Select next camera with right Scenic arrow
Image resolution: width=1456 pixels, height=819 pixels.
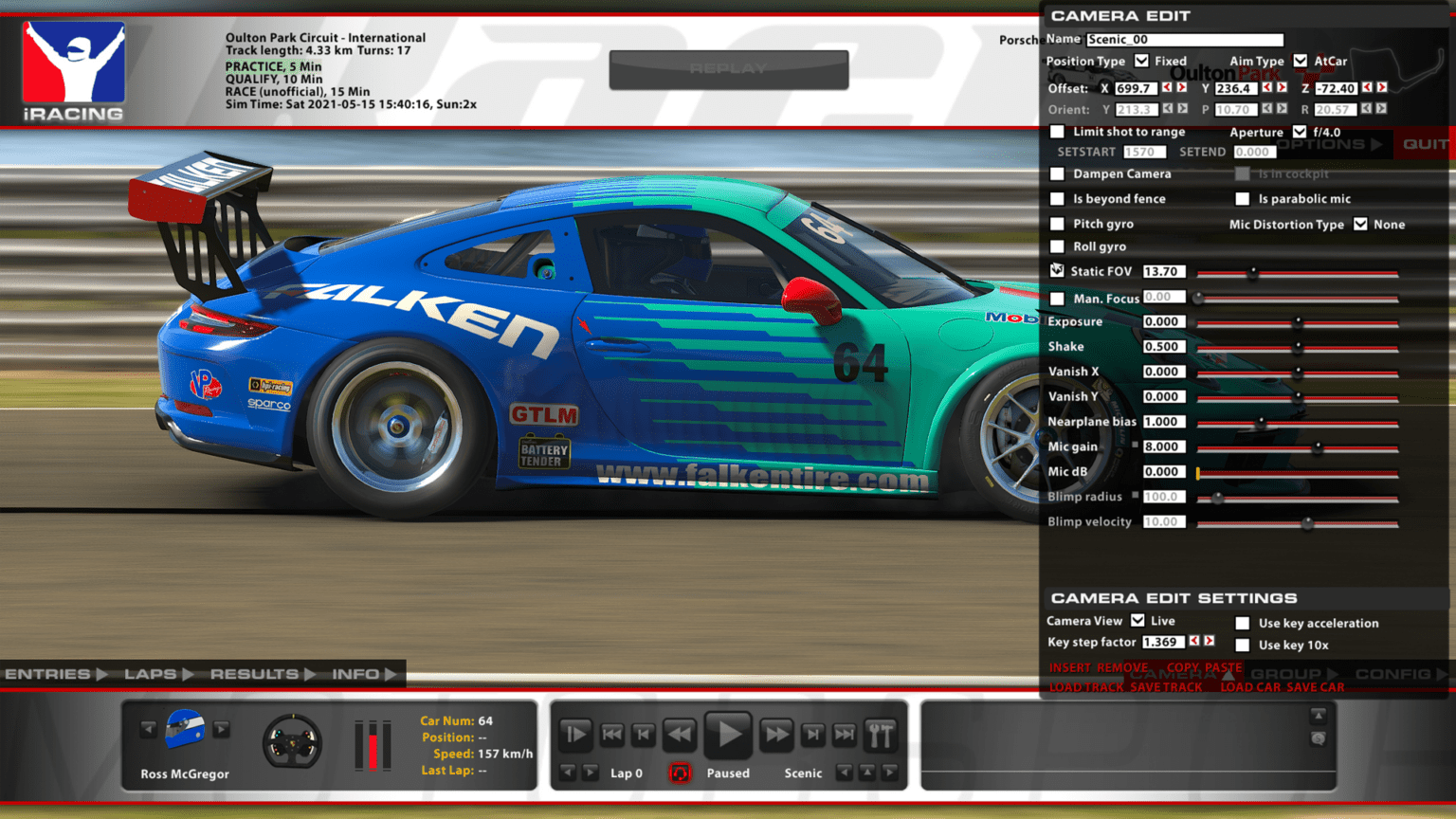click(889, 773)
